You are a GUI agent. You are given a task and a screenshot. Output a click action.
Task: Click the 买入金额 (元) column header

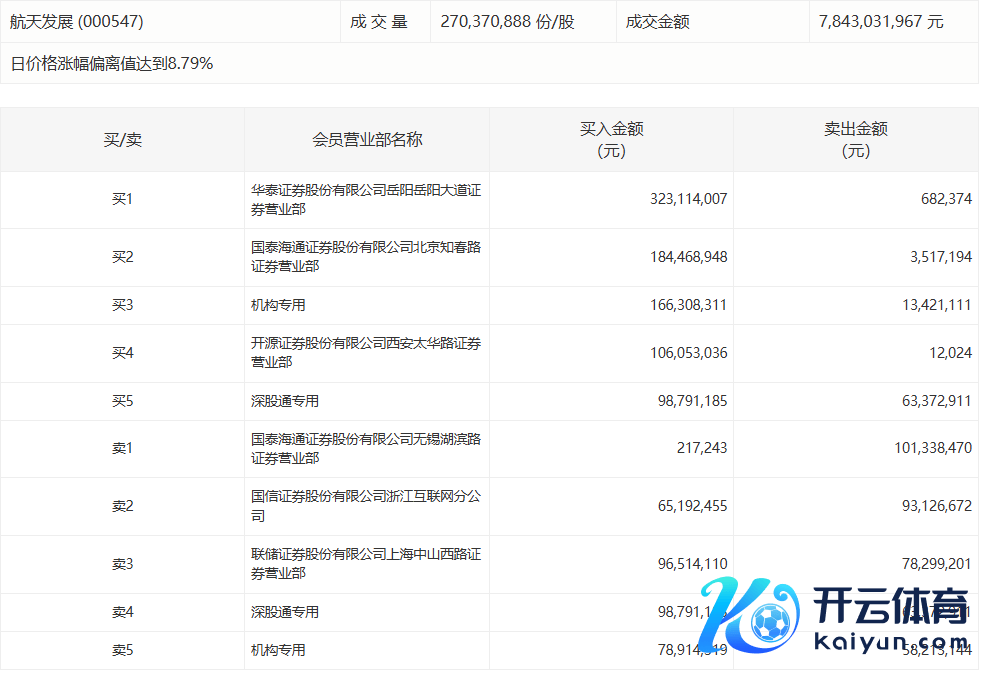click(611, 140)
